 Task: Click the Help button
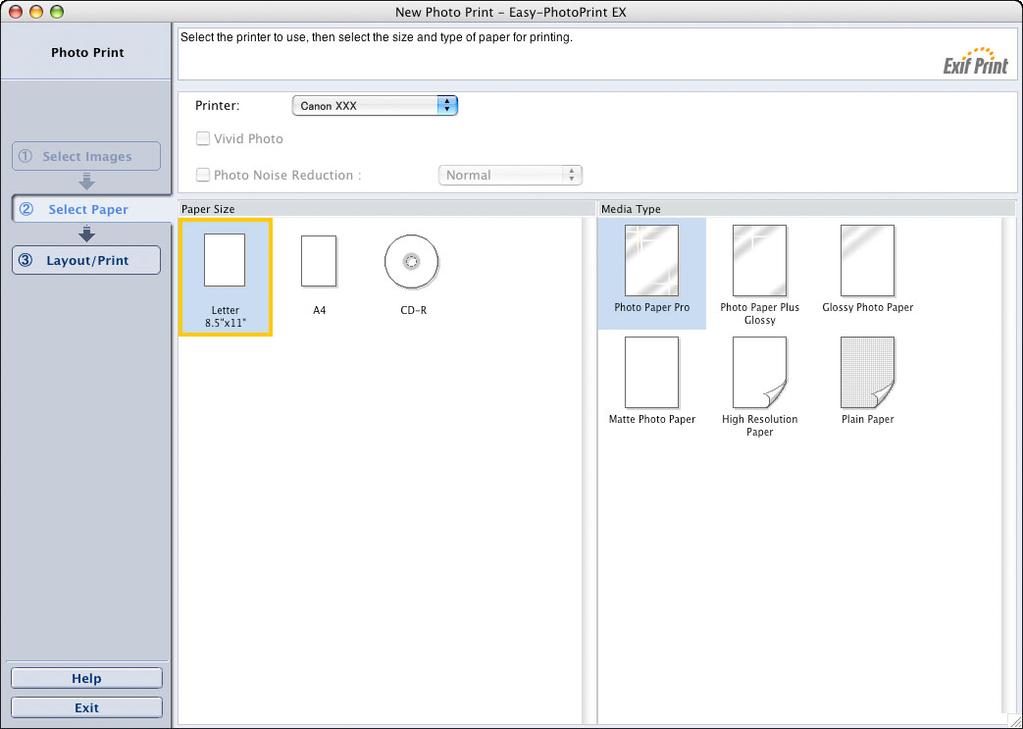(86, 678)
